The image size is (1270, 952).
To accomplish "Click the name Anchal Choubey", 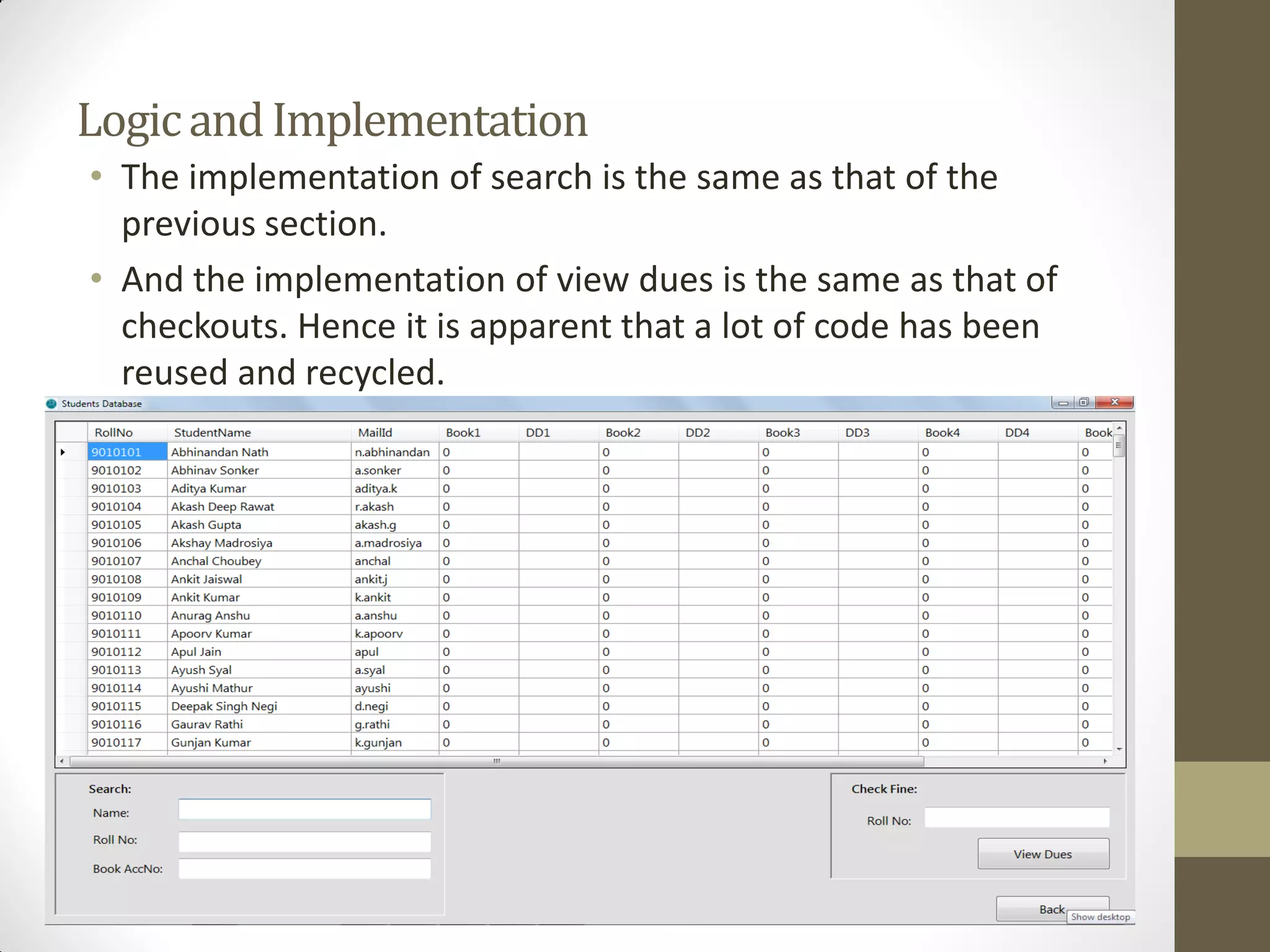I will coord(216,560).
